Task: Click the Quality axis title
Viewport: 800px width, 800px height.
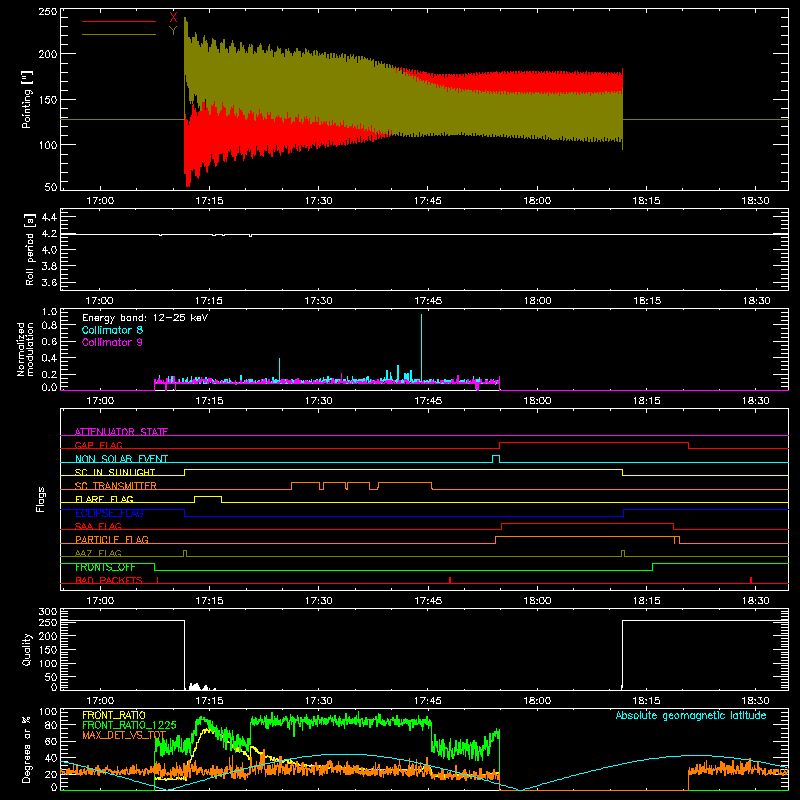Action: pos(27,649)
